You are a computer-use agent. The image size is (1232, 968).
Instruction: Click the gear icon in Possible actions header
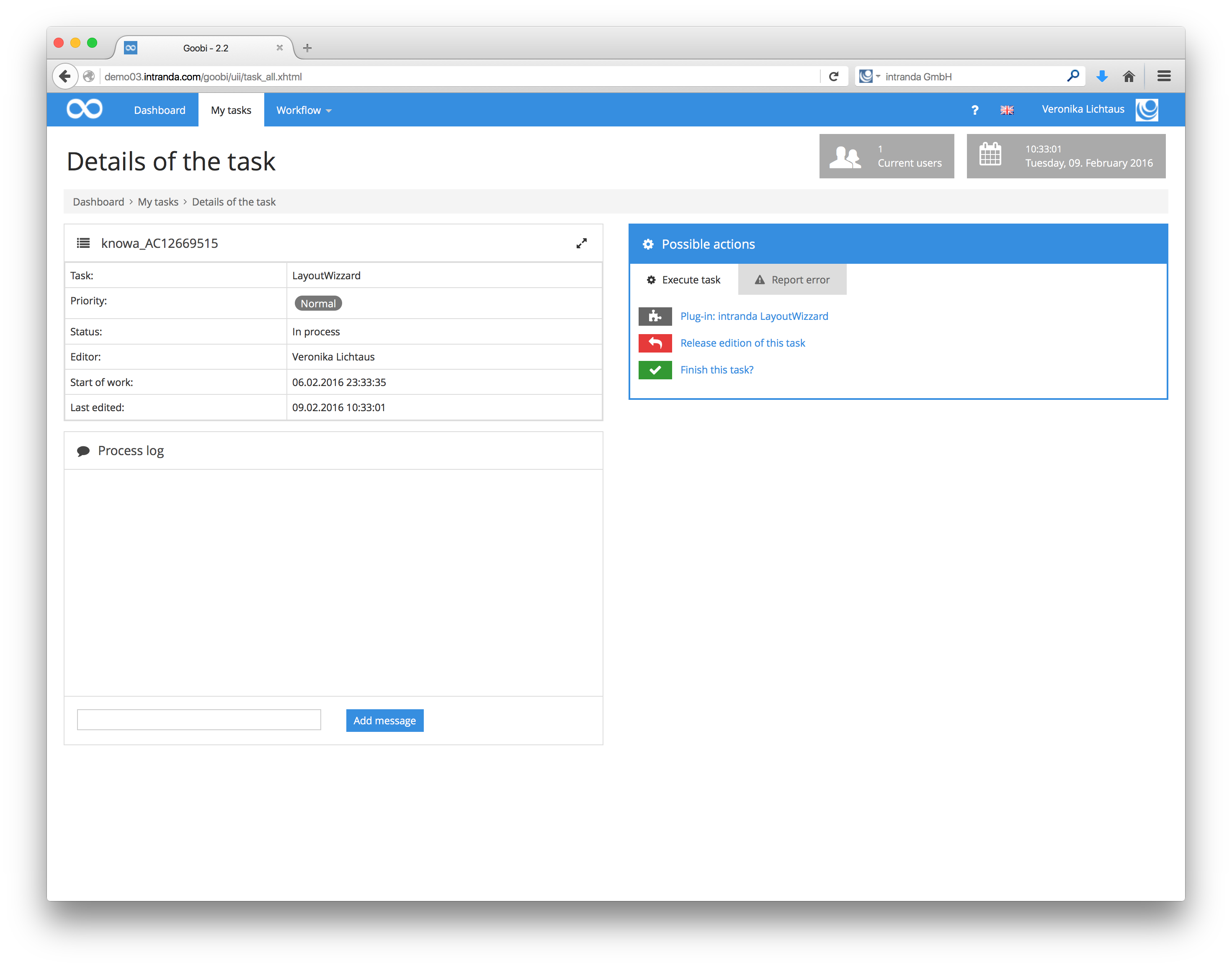point(648,244)
